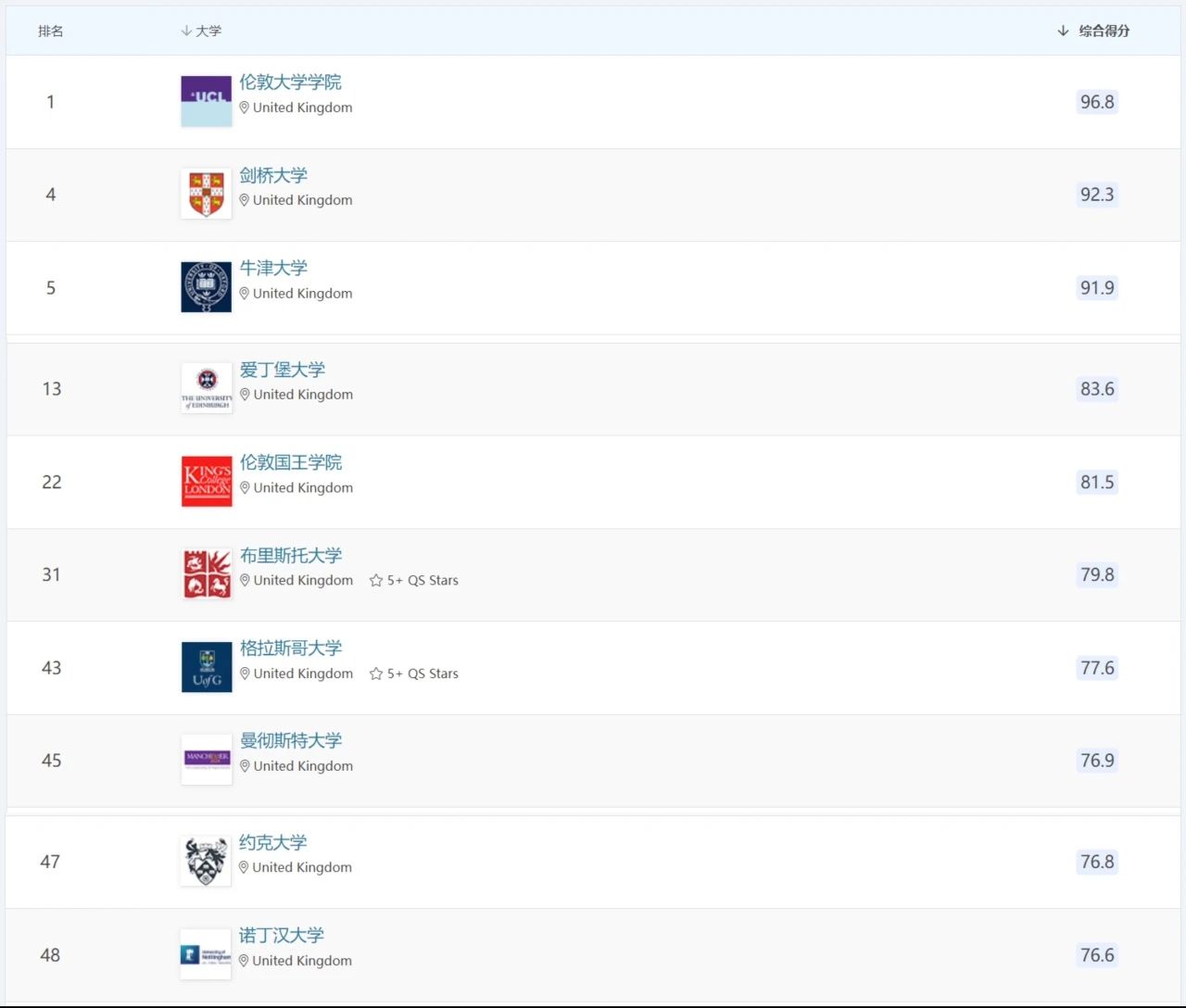Screen dimensions: 1186x1008
Task: Click the score 77.6
Action: pyautogui.click(x=1097, y=668)
